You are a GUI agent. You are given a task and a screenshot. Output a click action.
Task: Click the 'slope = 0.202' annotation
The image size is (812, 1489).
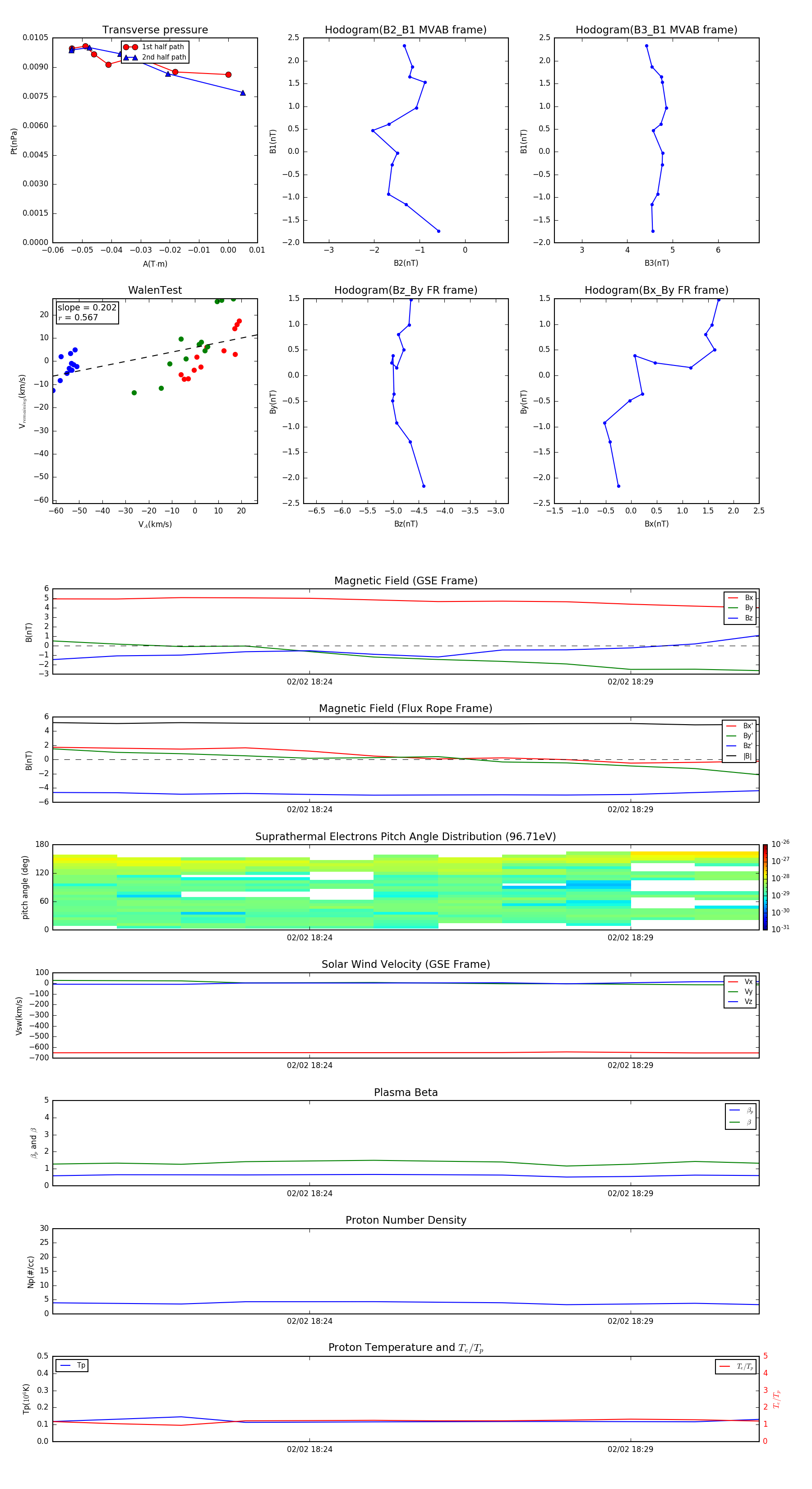tap(87, 308)
